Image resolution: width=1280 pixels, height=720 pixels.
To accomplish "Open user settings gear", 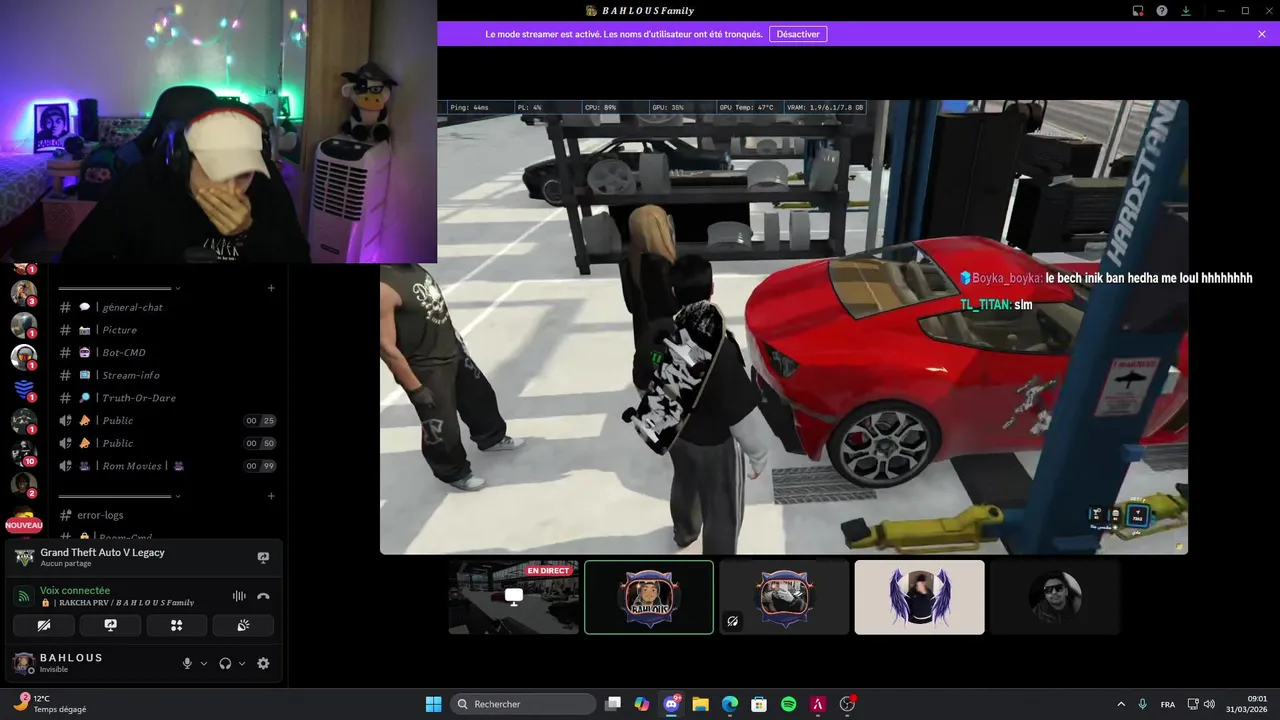I will coord(263,663).
